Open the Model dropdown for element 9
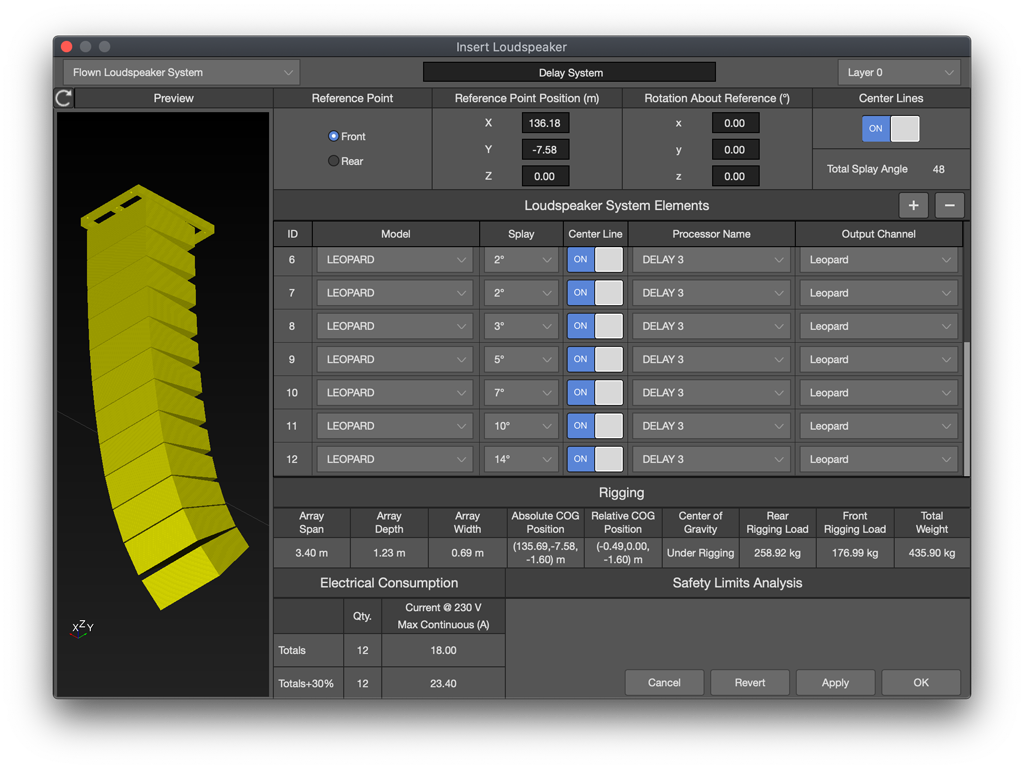1024x769 pixels. 395,359
